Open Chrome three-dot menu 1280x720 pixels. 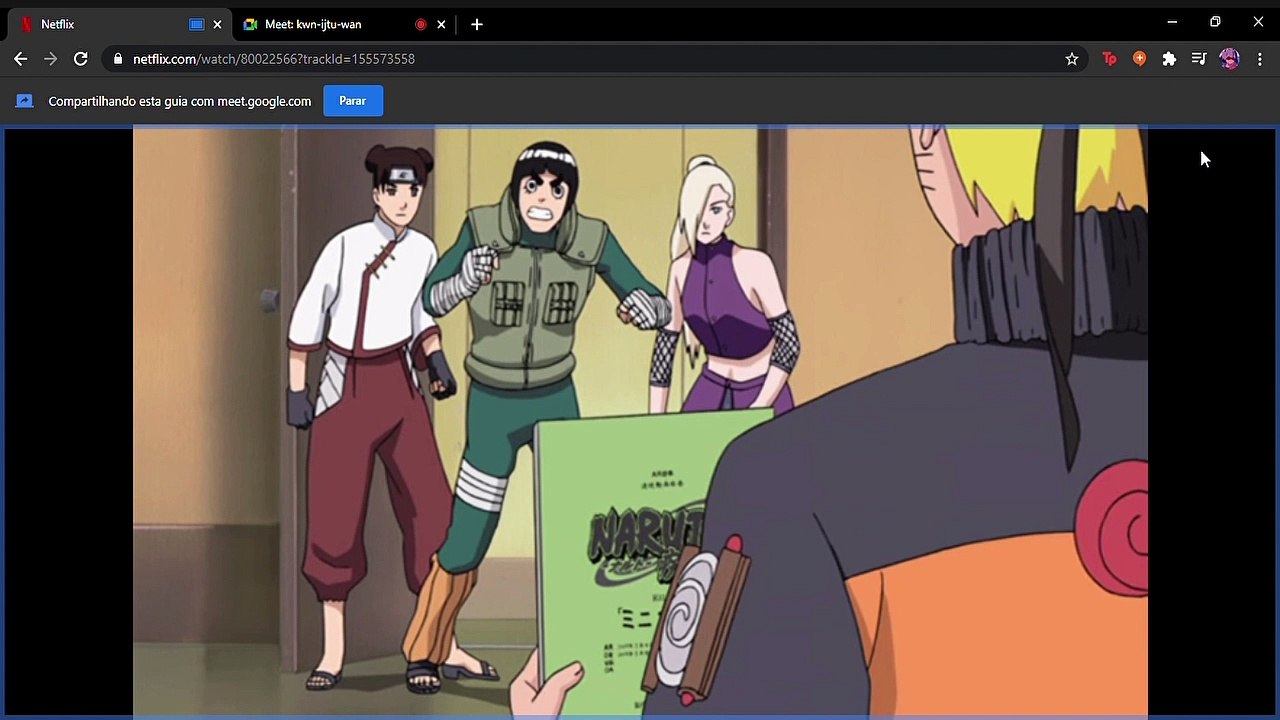(x=1260, y=59)
